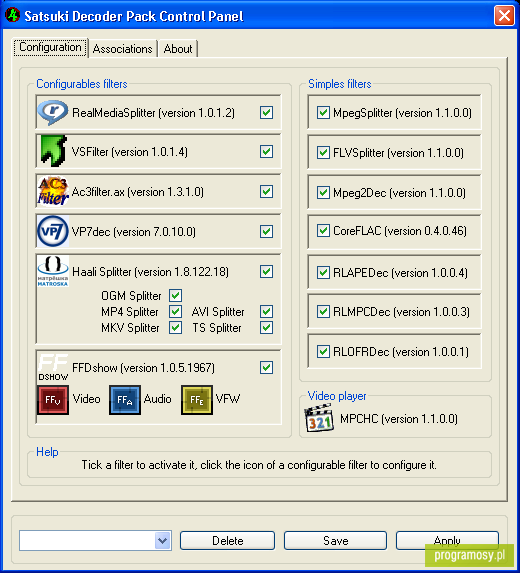Image resolution: width=520 pixels, height=573 pixels.
Task: Click the Satsuki title bar app icon
Action: (13, 15)
